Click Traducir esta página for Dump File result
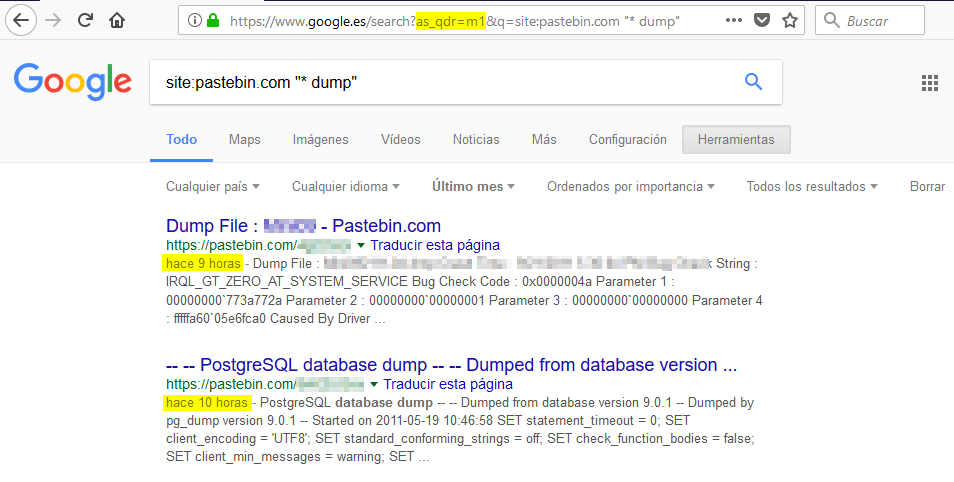This screenshot has width=954, height=482. click(434, 245)
